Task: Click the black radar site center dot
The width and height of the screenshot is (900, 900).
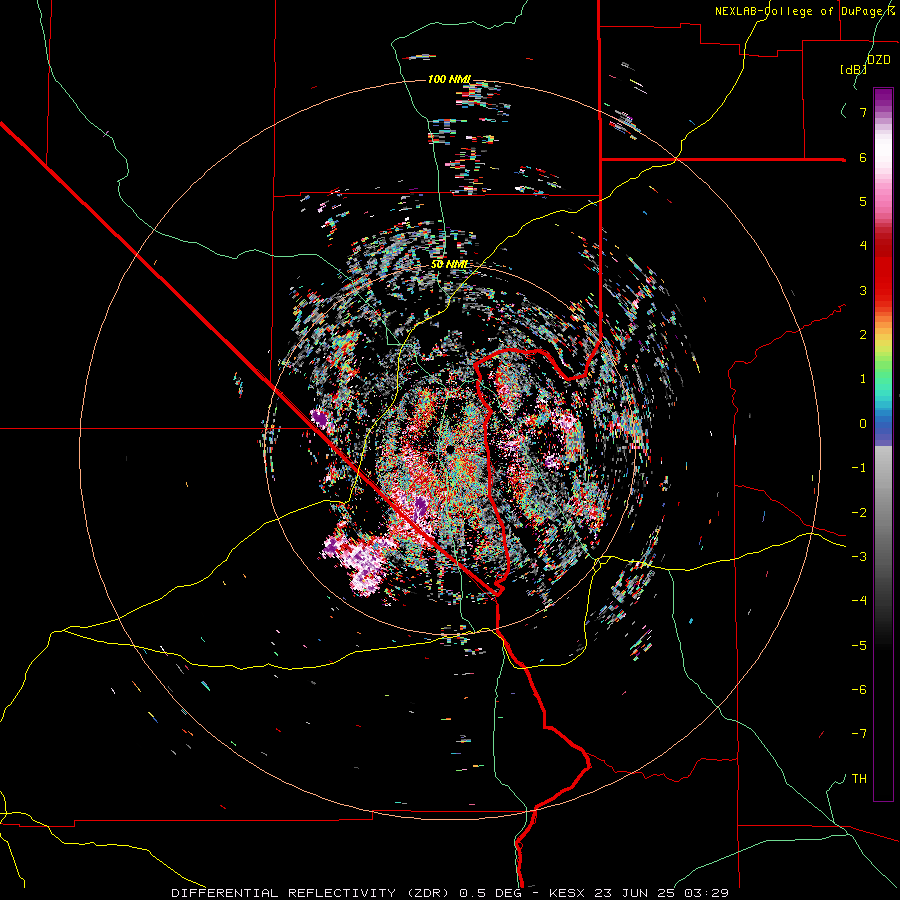Action: (x=451, y=449)
